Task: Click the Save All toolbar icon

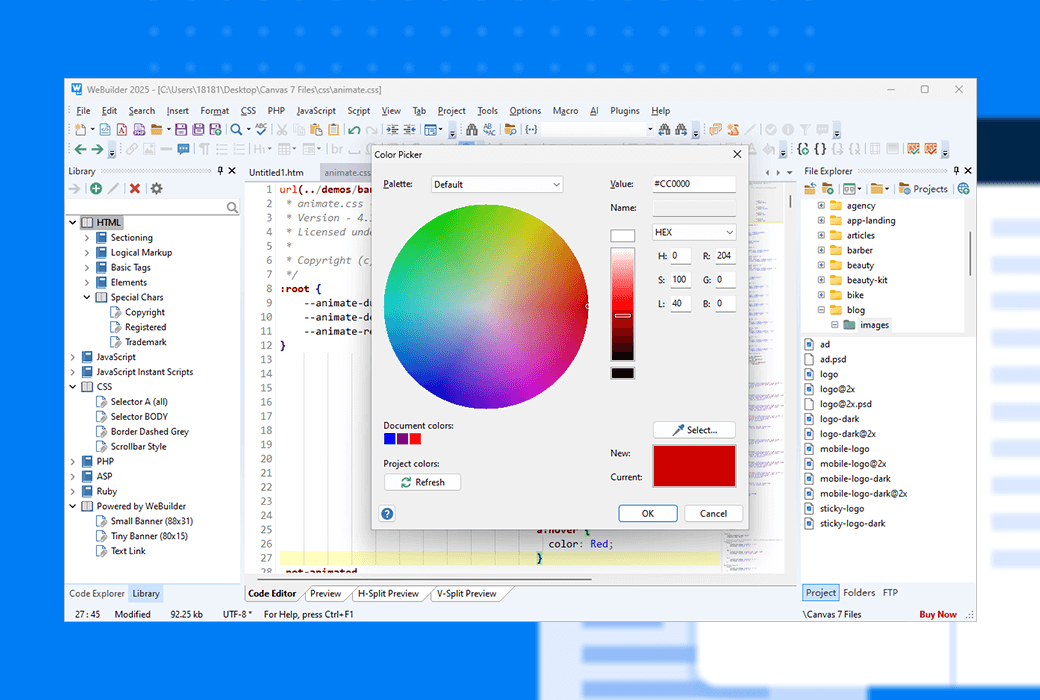Action: (x=198, y=129)
